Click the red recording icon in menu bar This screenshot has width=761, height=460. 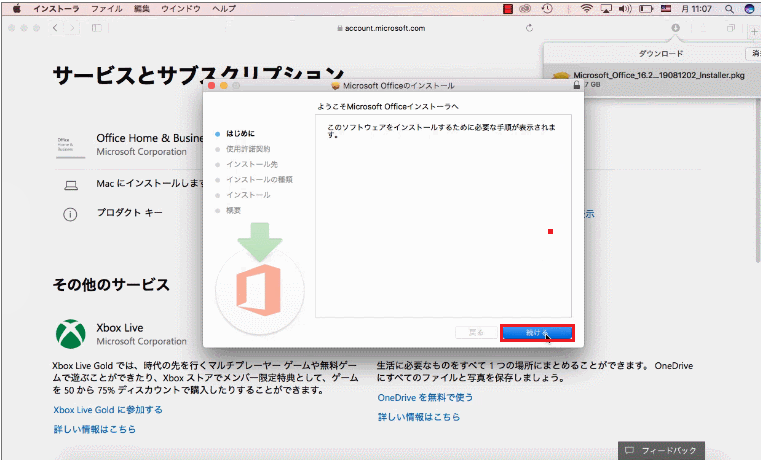(x=508, y=9)
